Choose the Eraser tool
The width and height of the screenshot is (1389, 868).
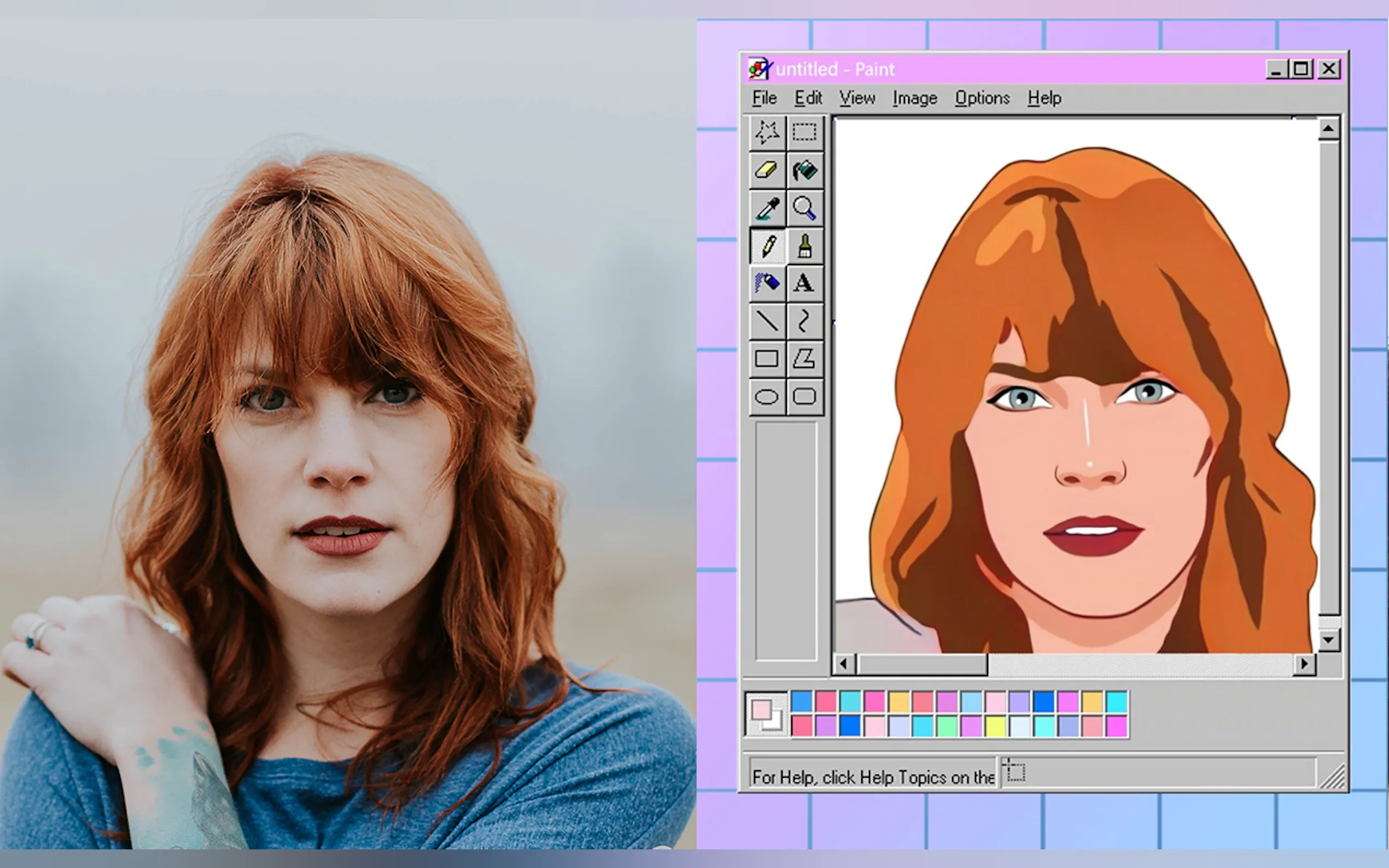(x=767, y=171)
